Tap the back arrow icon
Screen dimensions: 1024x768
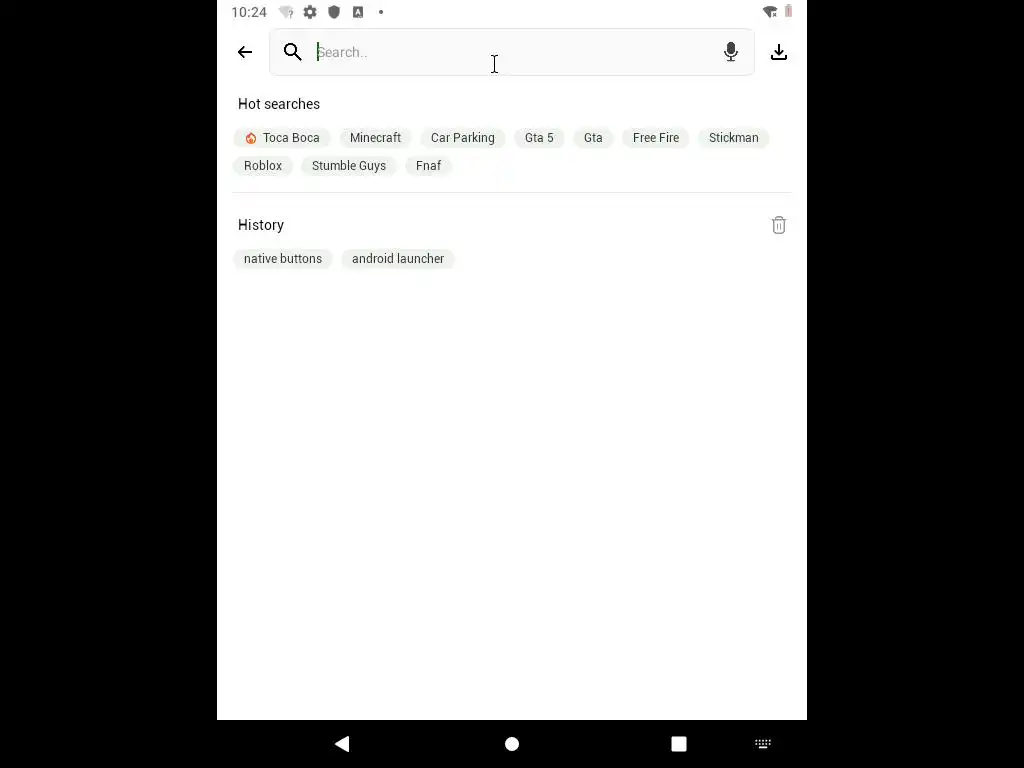245,52
